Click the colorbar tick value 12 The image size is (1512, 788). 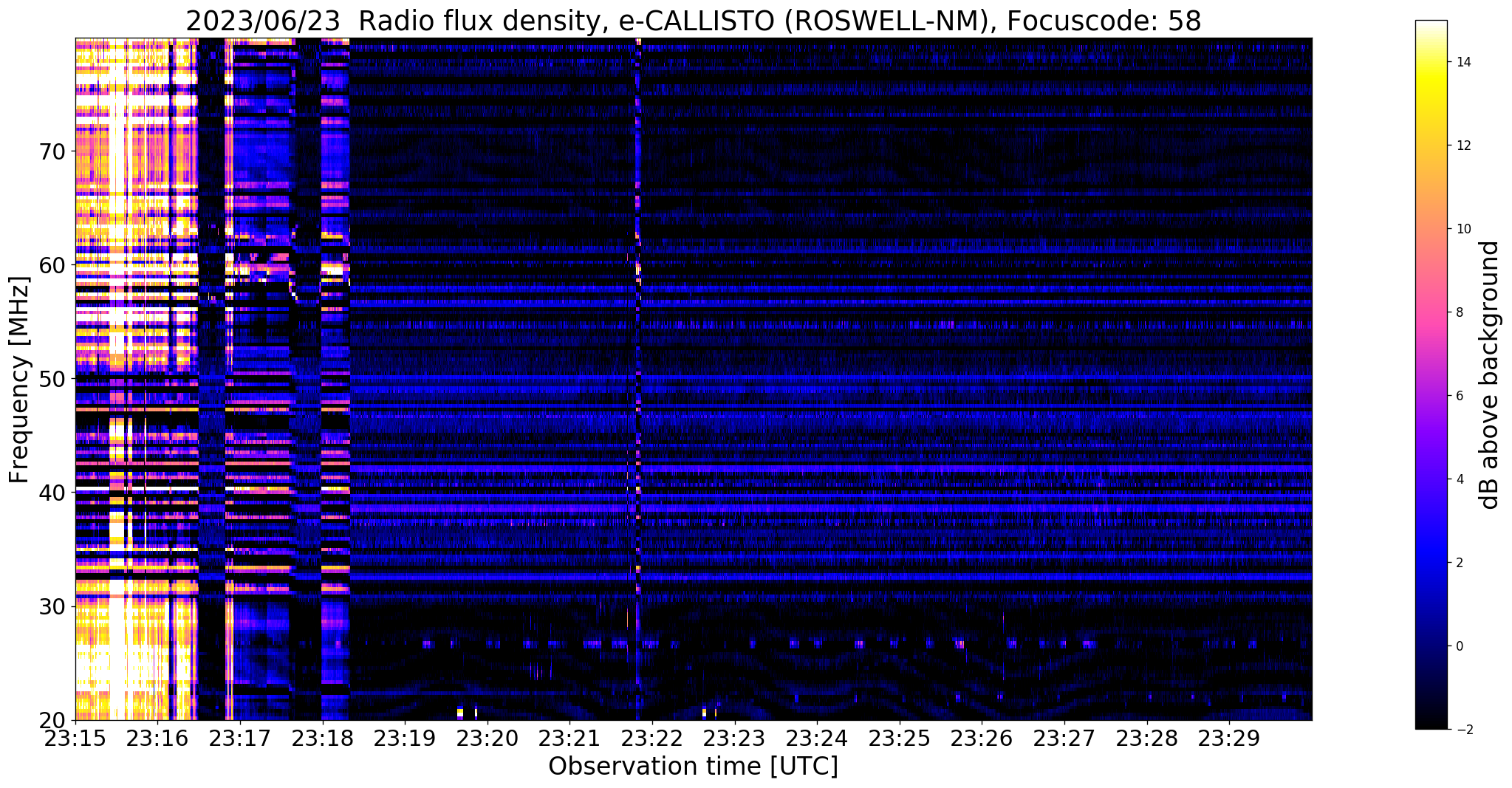1463,145
